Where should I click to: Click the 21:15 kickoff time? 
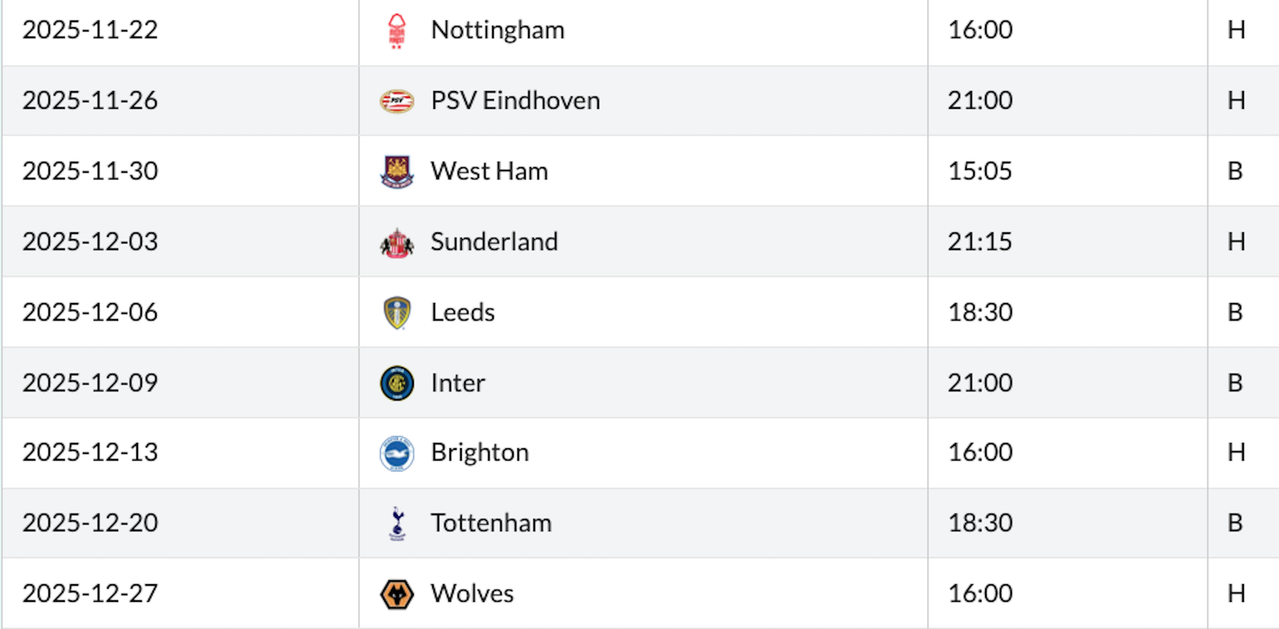[x=980, y=242]
